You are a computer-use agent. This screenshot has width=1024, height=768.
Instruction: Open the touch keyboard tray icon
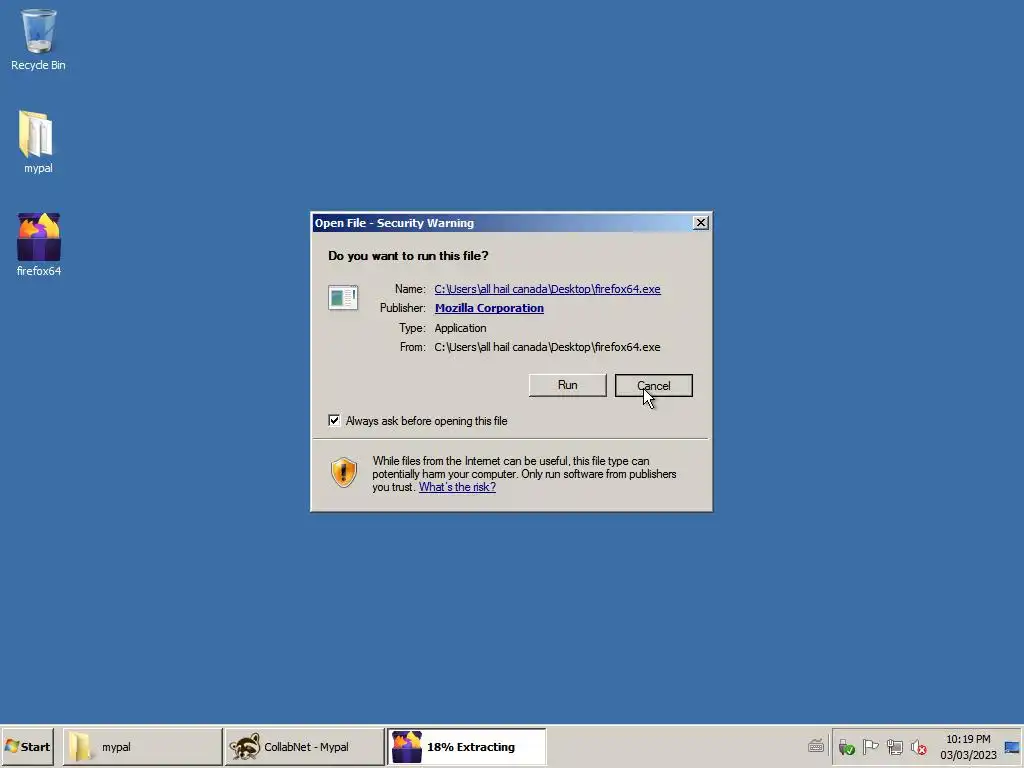click(x=816, y=746)
